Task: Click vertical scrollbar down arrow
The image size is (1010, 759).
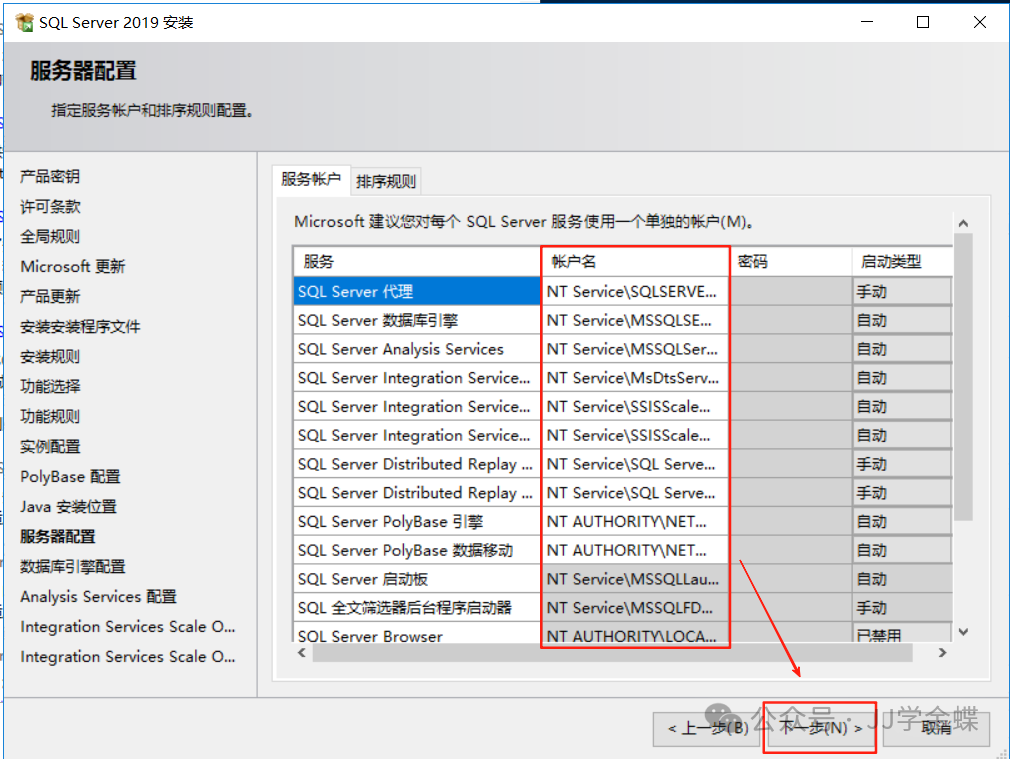Action: 963,632
